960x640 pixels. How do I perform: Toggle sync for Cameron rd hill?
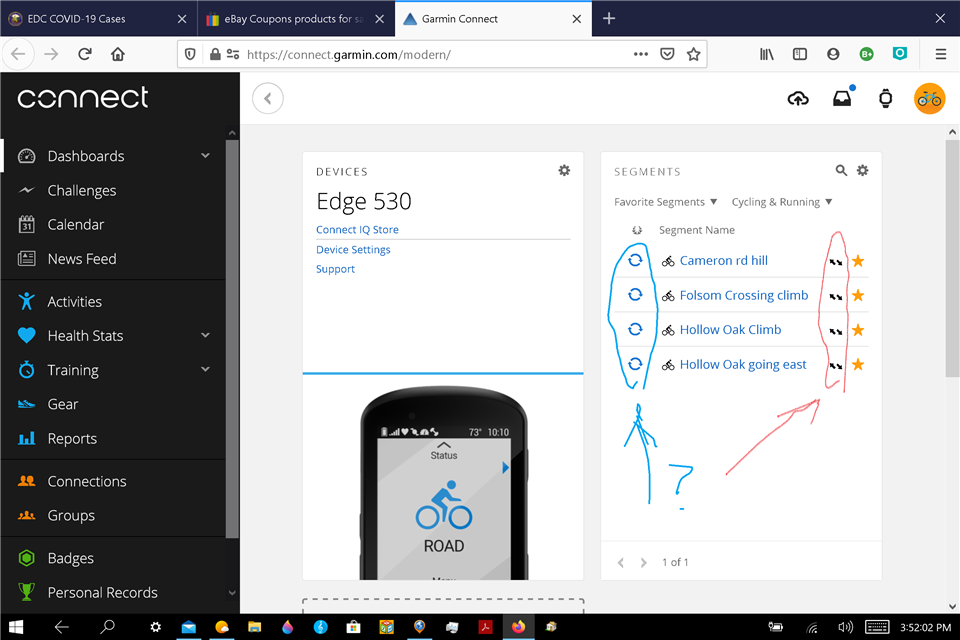point(635,260)
